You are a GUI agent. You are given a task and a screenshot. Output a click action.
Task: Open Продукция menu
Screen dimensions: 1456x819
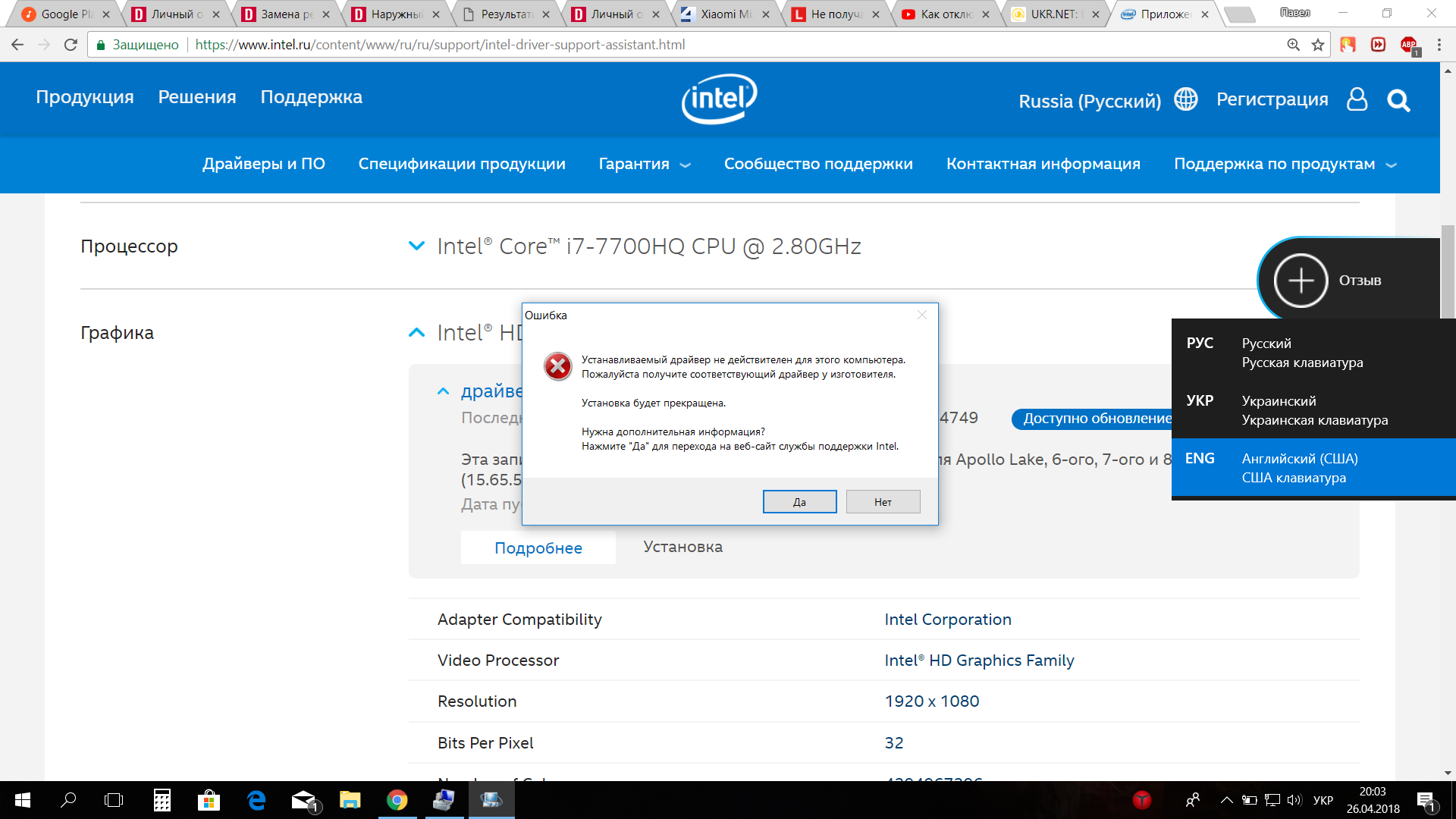coord(85,97)
